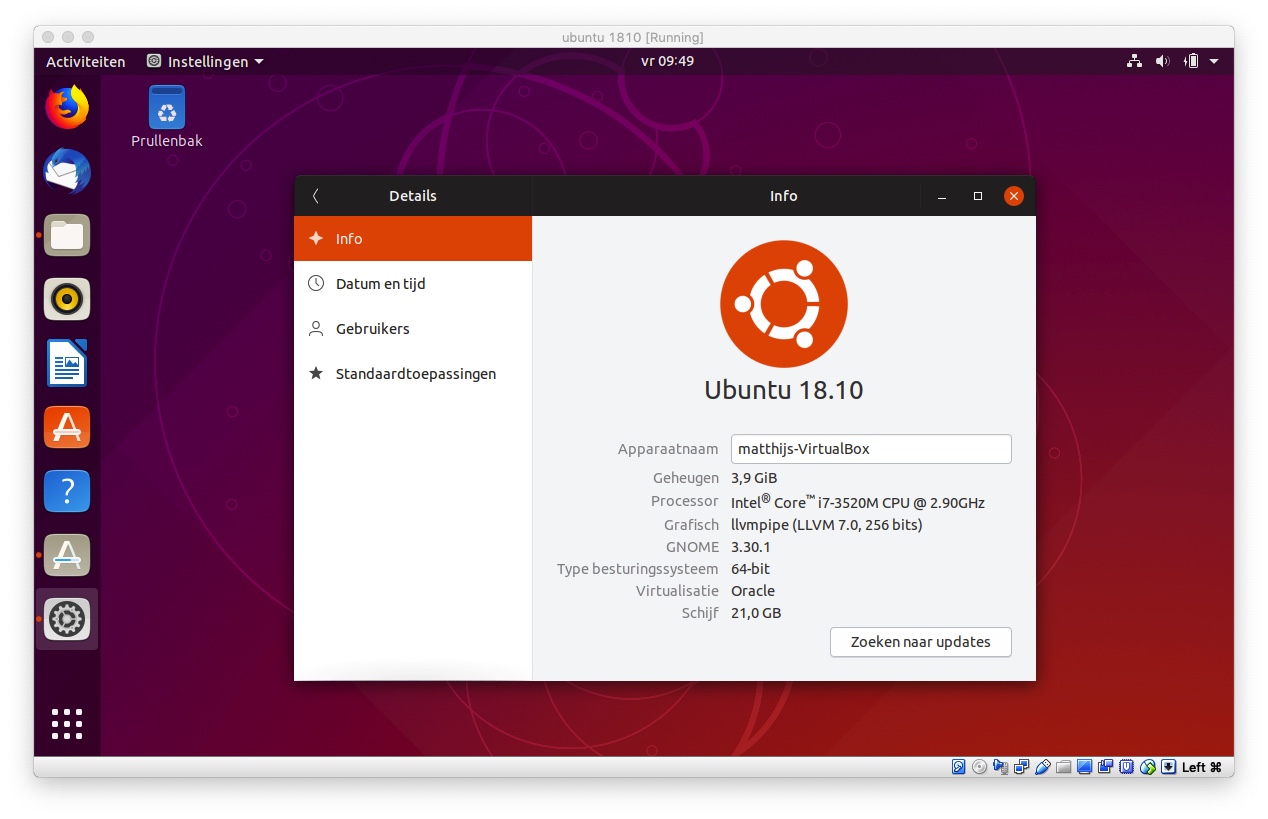
Task: Click the Zoeken naar updates button
Action: point(920,642)
